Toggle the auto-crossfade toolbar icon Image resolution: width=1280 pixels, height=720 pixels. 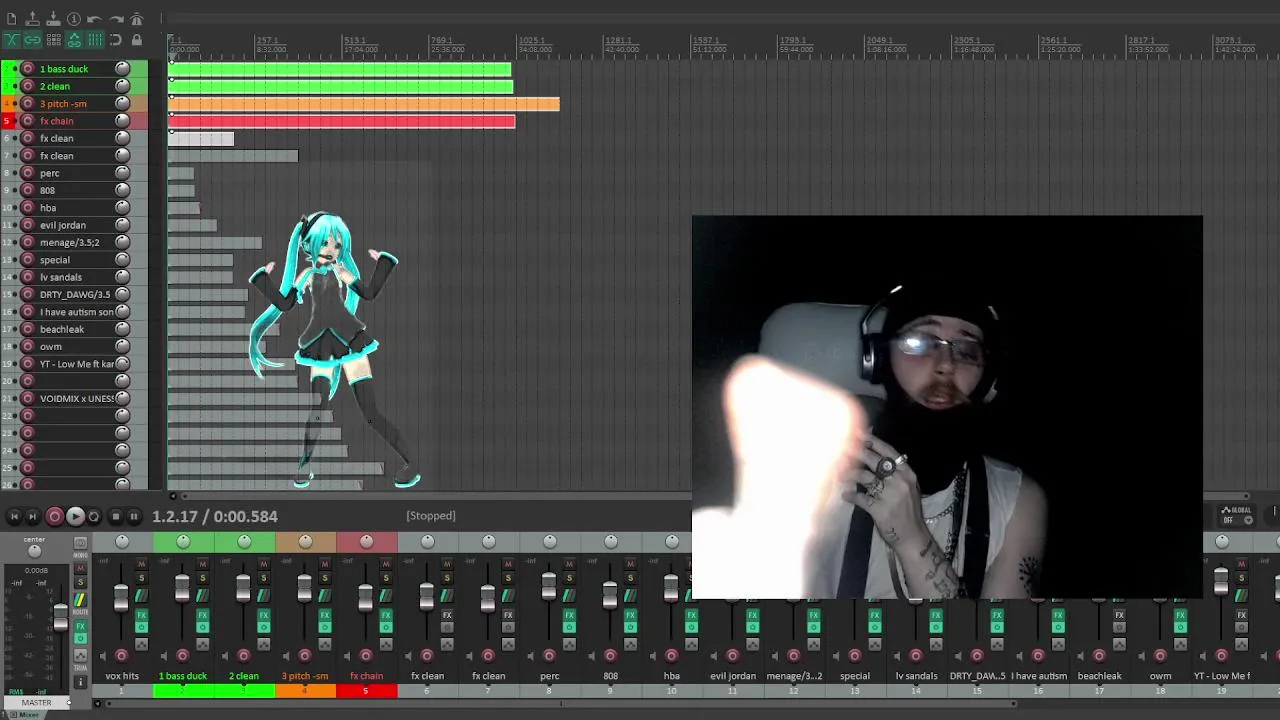pyautogui.click(x=11, y=40)
